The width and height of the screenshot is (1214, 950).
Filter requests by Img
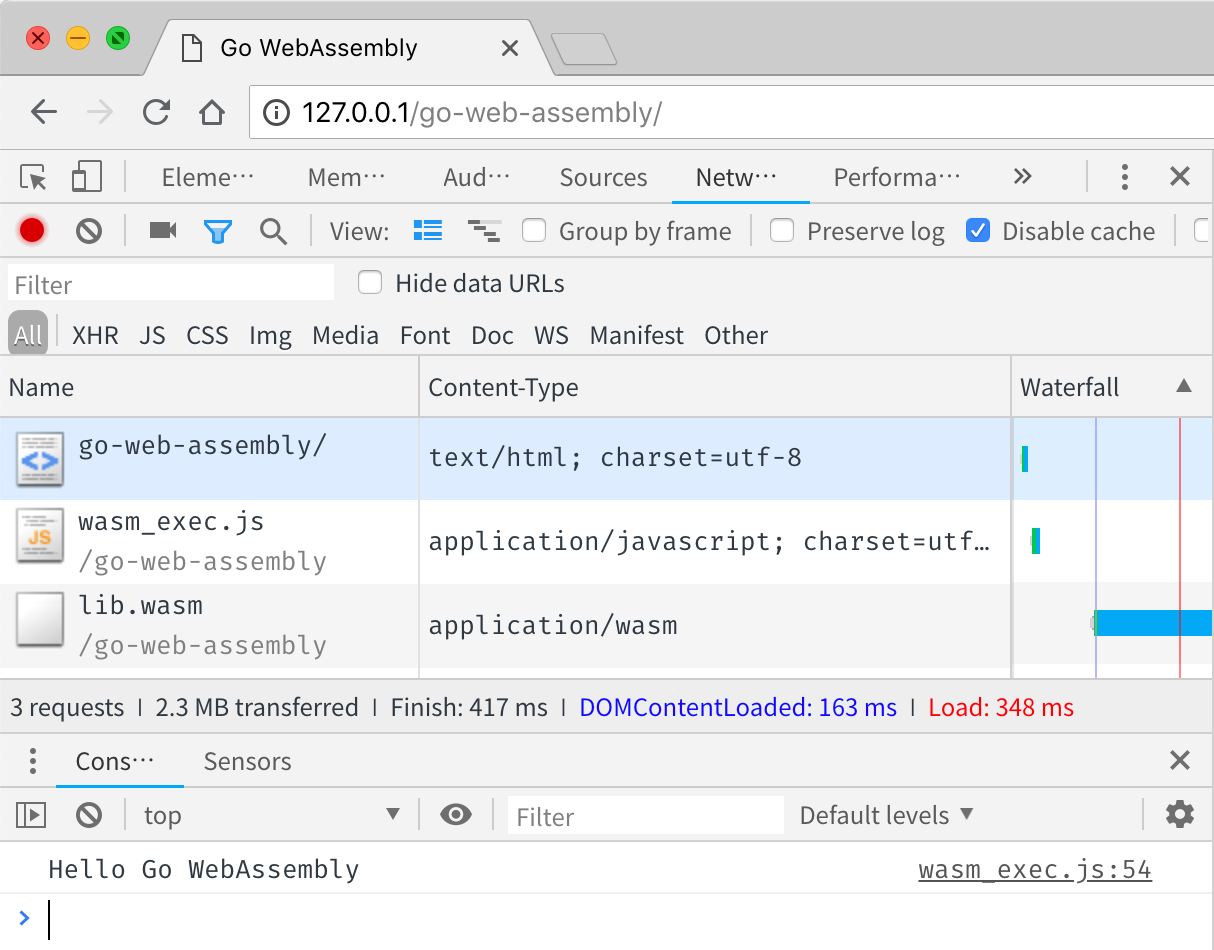(270, 335)
